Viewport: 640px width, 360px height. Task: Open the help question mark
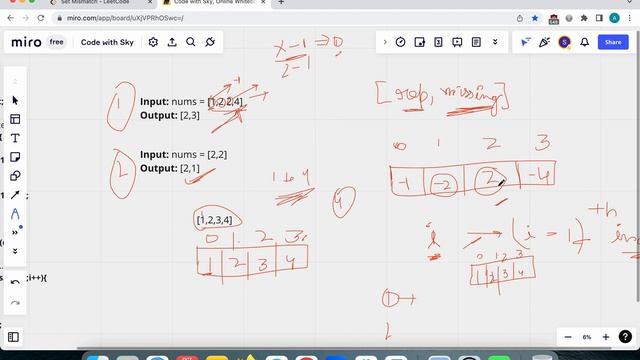(x=625, y=337)
